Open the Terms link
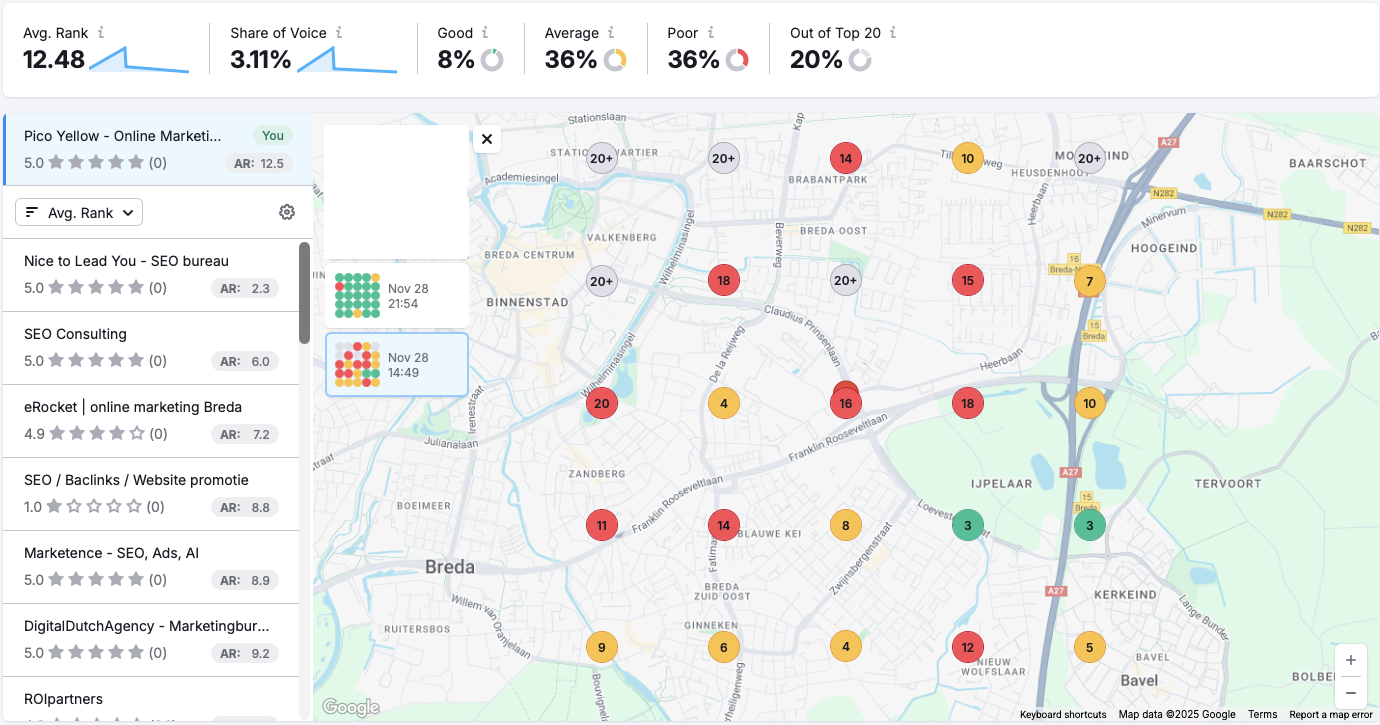This screenshot has width=1380, height=725. [1262, 714]
